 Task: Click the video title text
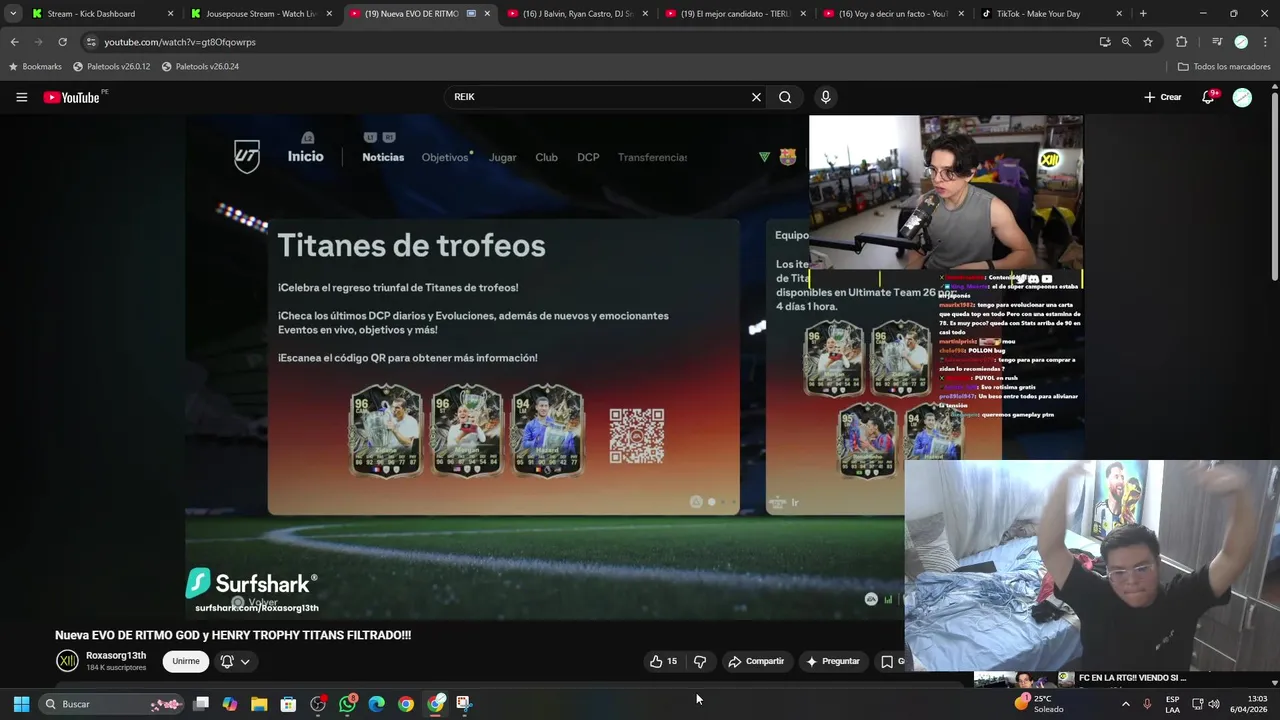click(233, 635)
